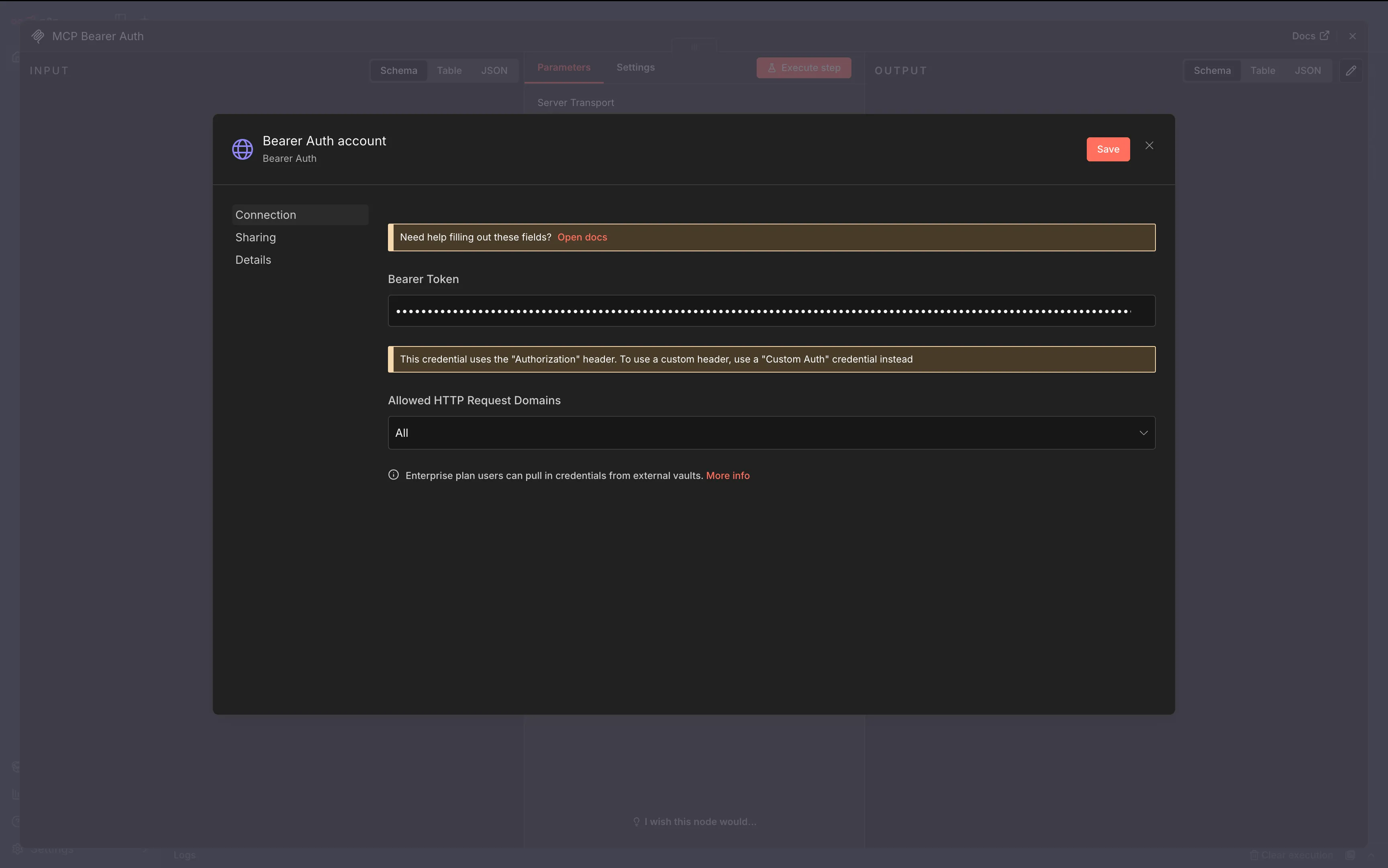Open Docs external link icon

pyautogui.click(x=1324, y=36)
